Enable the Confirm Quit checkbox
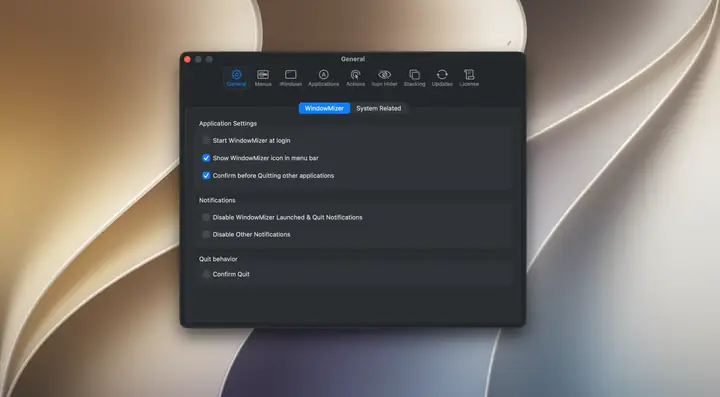The height and width of the screenshot is (397, 720). click(206, 274)
